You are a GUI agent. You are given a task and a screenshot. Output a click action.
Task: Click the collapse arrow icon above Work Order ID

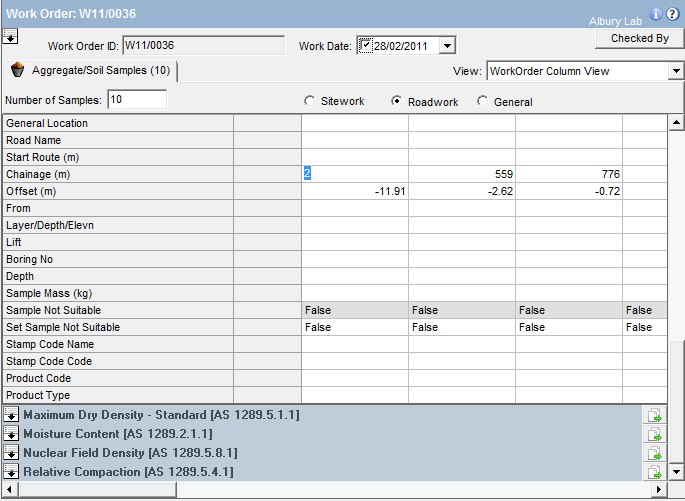pos(11,35)
